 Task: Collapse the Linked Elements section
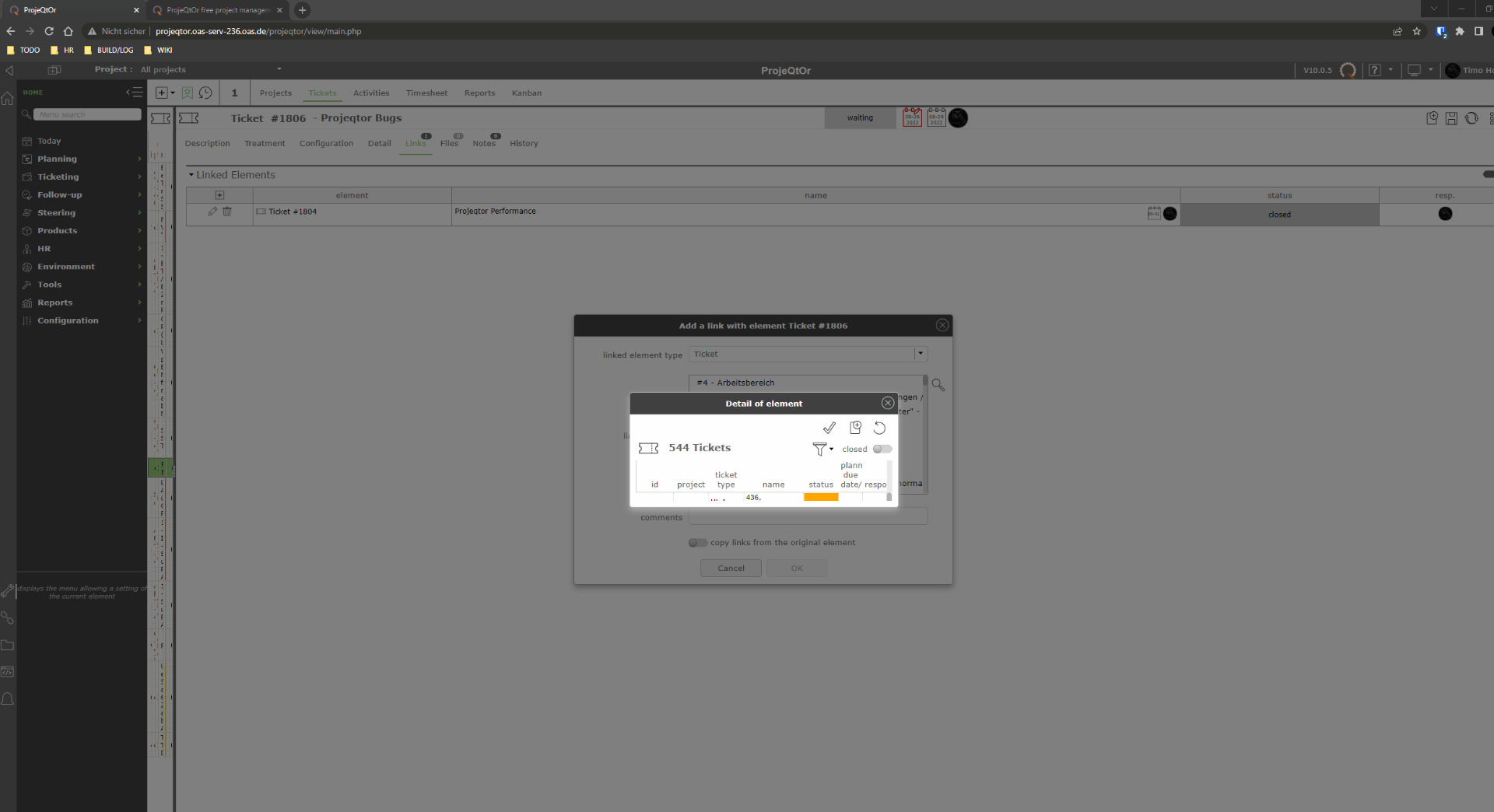(x=191, y=175)
